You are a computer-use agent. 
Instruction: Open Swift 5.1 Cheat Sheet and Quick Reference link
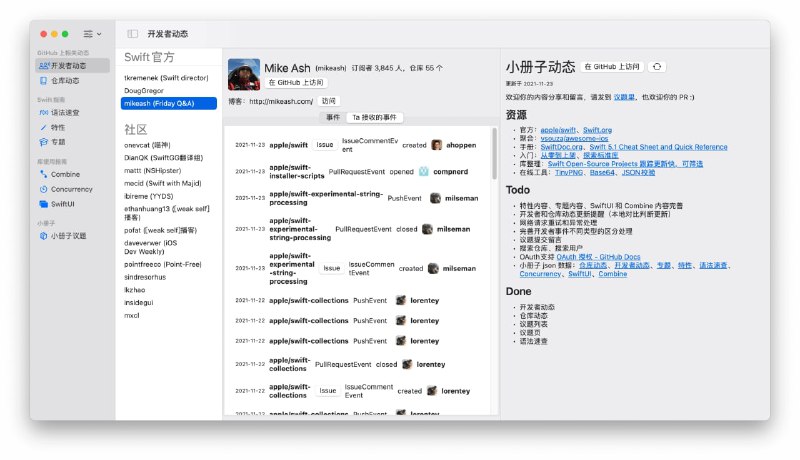click(659, 147)
